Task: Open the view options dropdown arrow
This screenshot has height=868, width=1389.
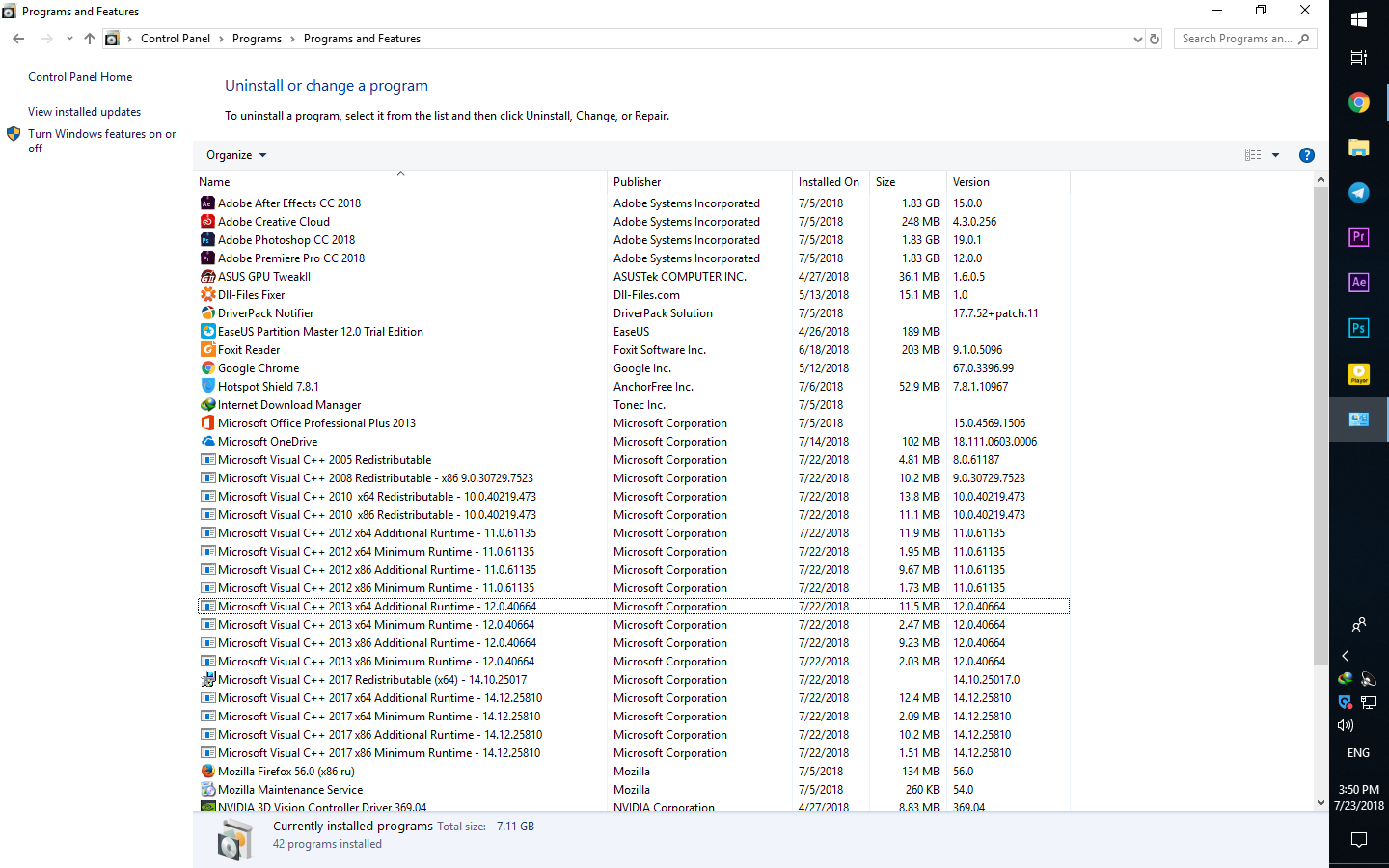Action: (1275, 155)
